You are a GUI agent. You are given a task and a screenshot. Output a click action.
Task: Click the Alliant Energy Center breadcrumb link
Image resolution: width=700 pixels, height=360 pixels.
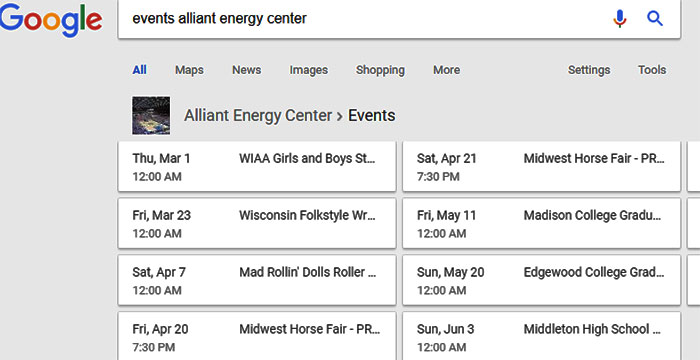tap(258, 116)
